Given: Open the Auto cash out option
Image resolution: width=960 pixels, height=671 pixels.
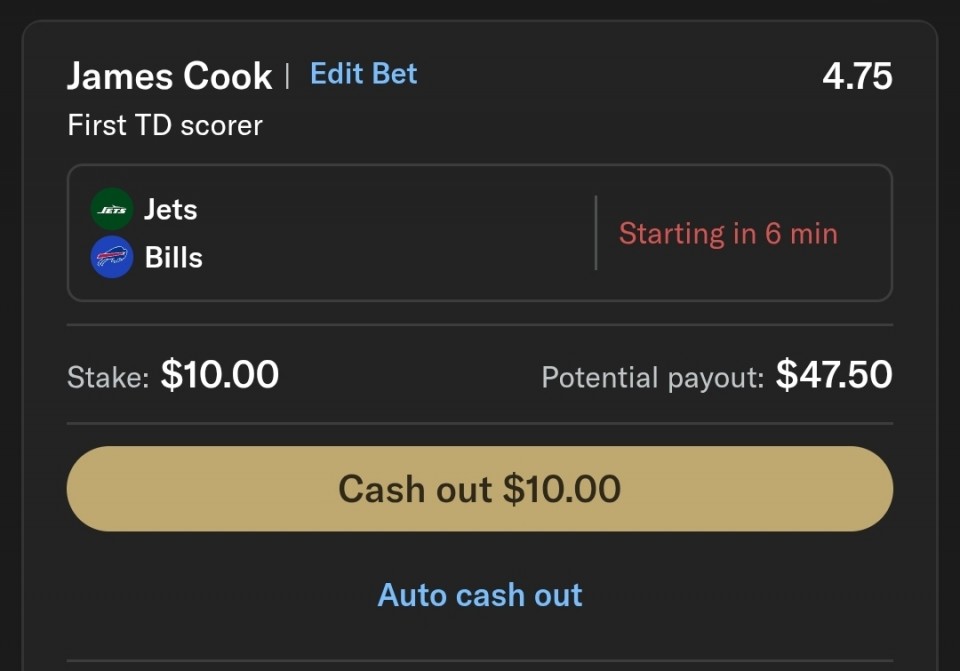Looking at the screenshot, I should [x=479, y=595].
